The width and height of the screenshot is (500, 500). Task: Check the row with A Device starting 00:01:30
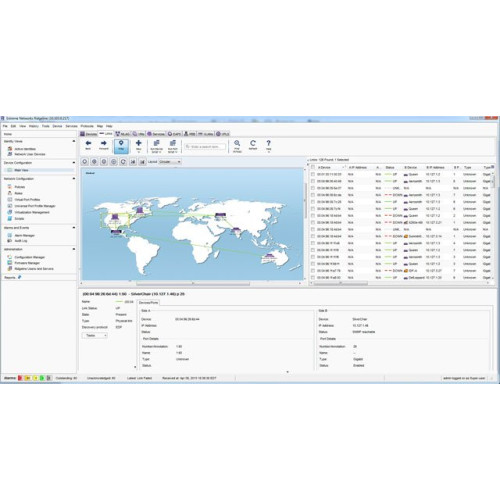[313, 174]
